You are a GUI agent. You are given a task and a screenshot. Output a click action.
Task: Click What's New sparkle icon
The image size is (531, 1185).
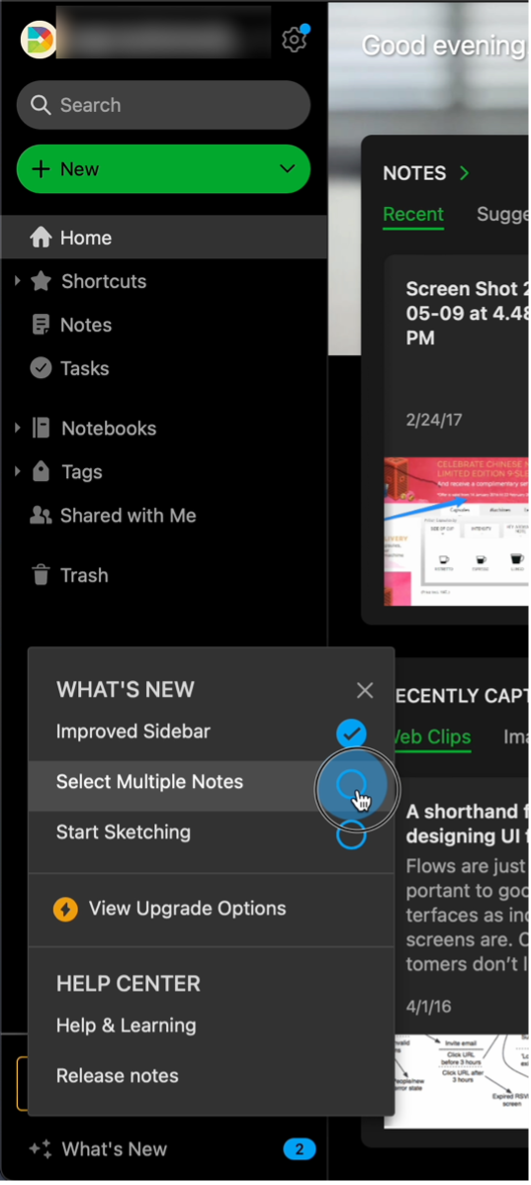pos(40,1149)
